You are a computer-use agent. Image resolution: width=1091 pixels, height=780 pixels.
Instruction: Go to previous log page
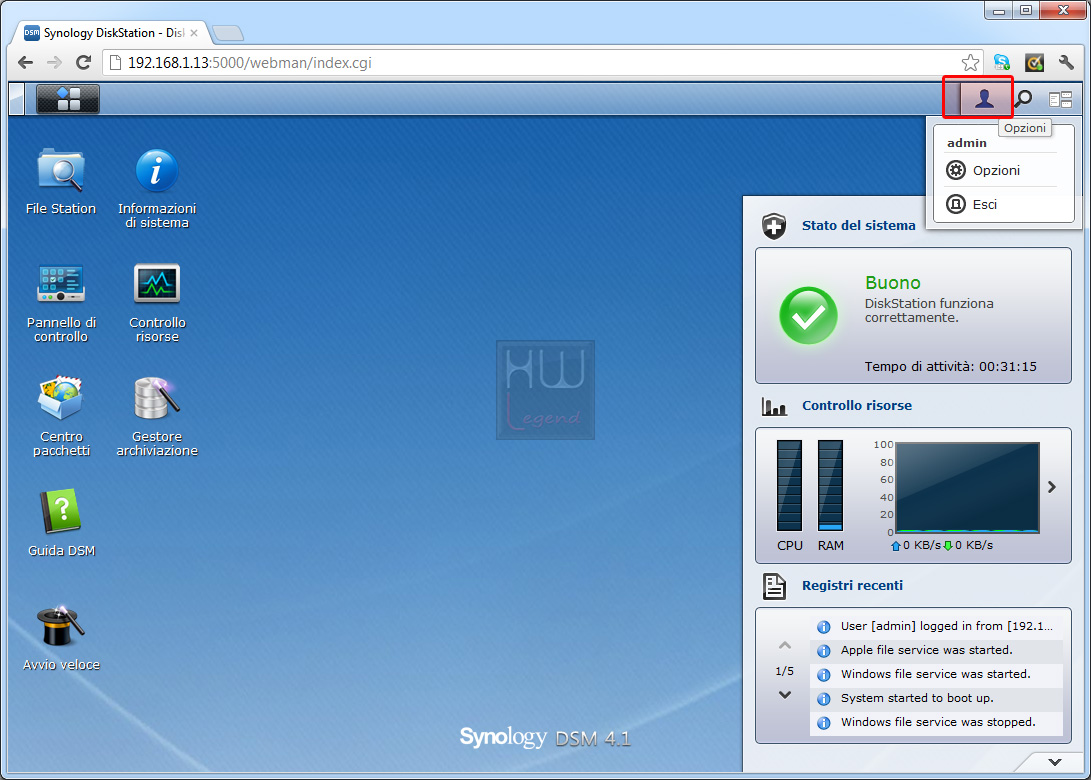[785, 646]
